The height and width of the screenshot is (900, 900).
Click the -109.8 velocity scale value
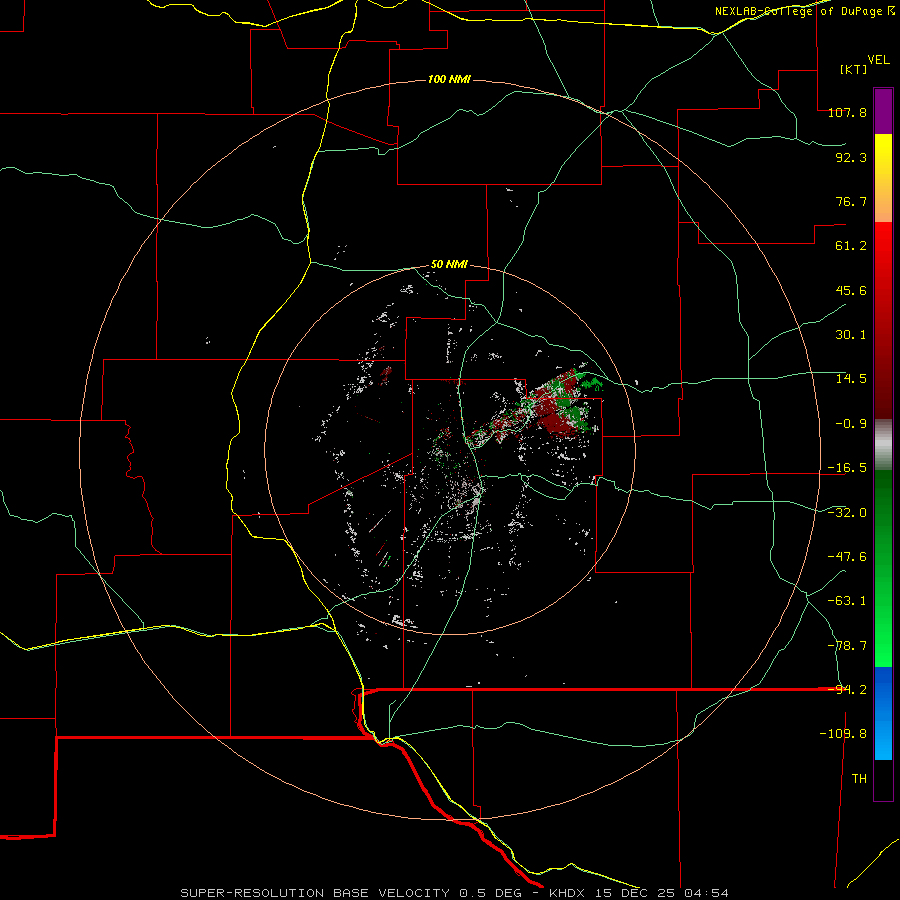(843, 734)
